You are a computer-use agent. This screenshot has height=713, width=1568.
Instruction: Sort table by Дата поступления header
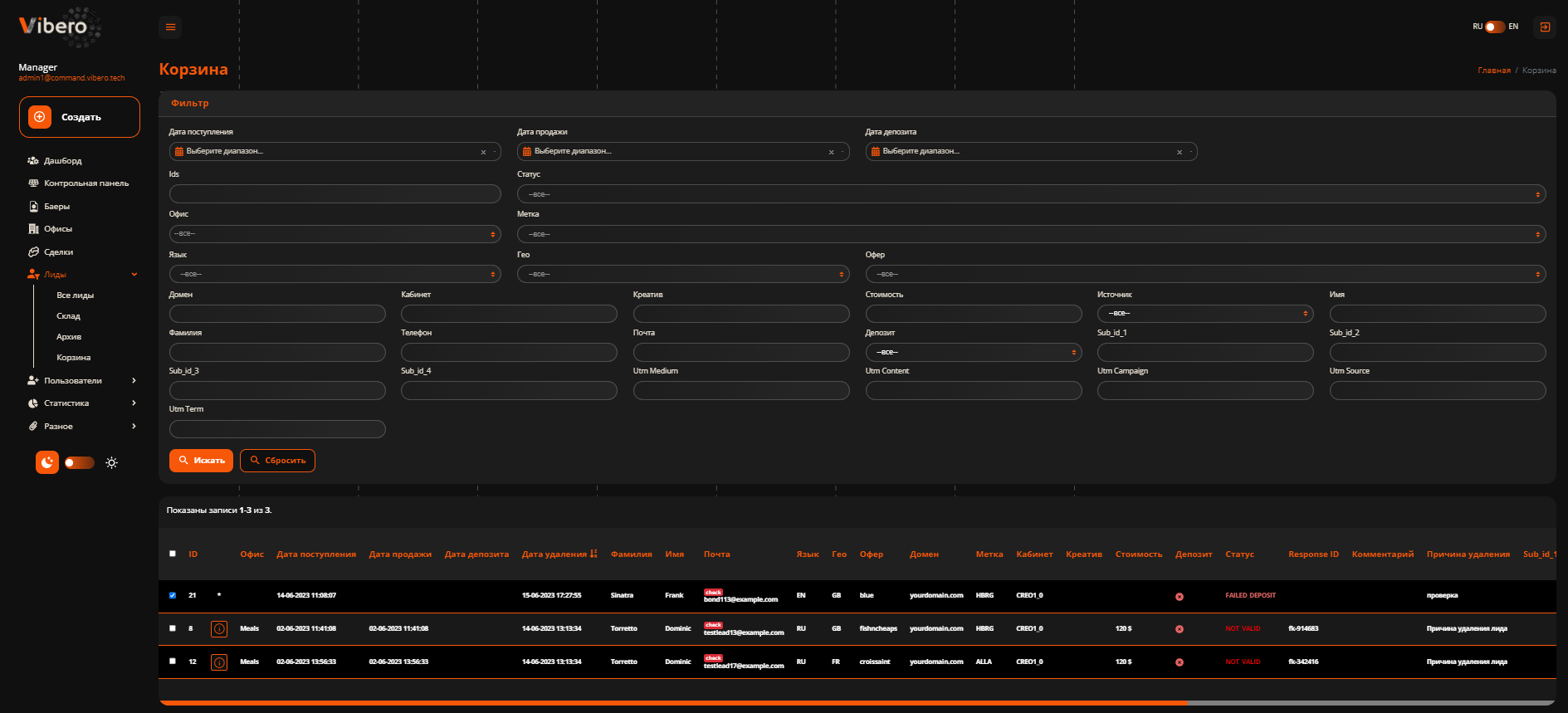click(x=316, y=554)
